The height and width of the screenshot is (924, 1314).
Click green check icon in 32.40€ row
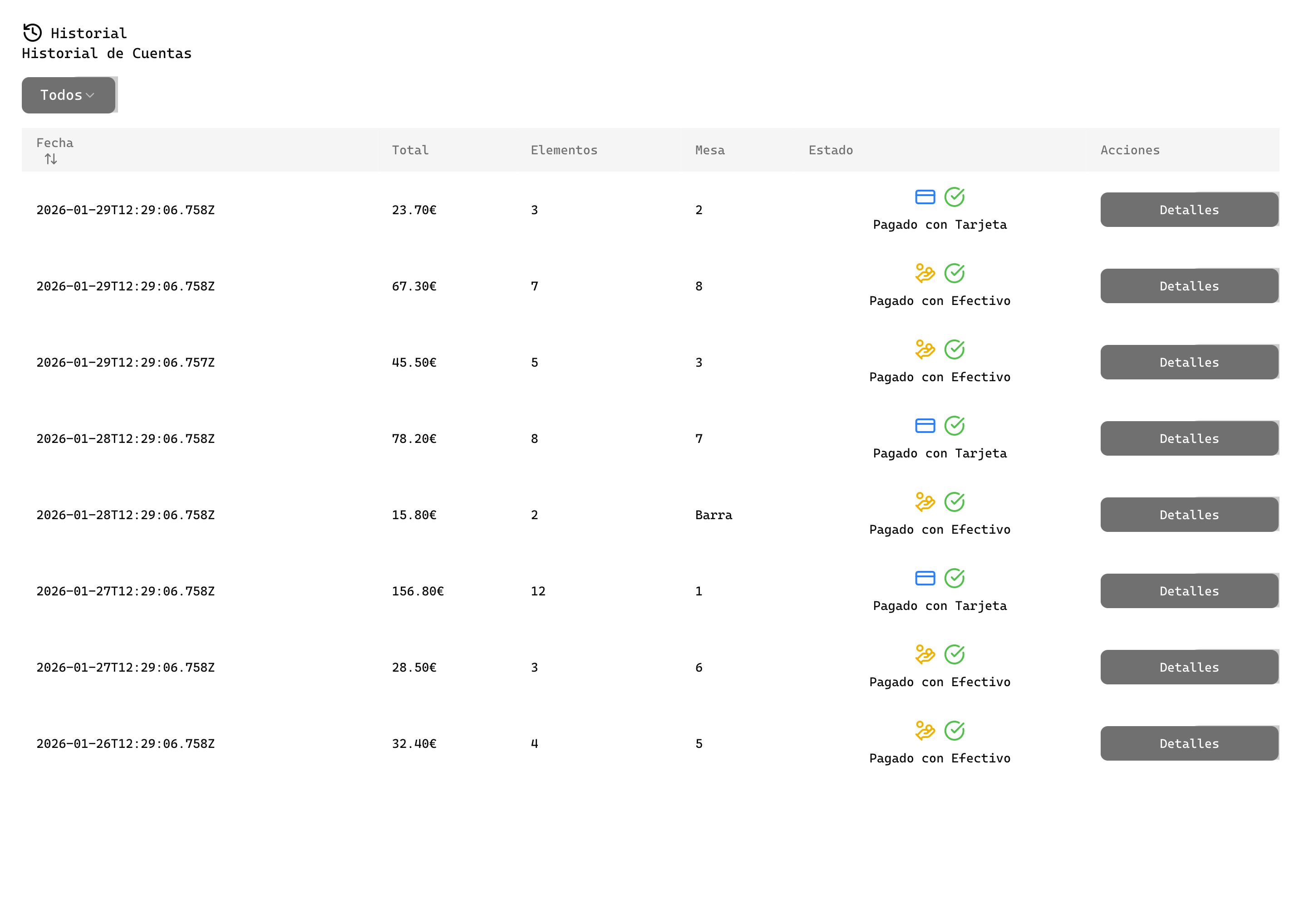pos(954,731)
